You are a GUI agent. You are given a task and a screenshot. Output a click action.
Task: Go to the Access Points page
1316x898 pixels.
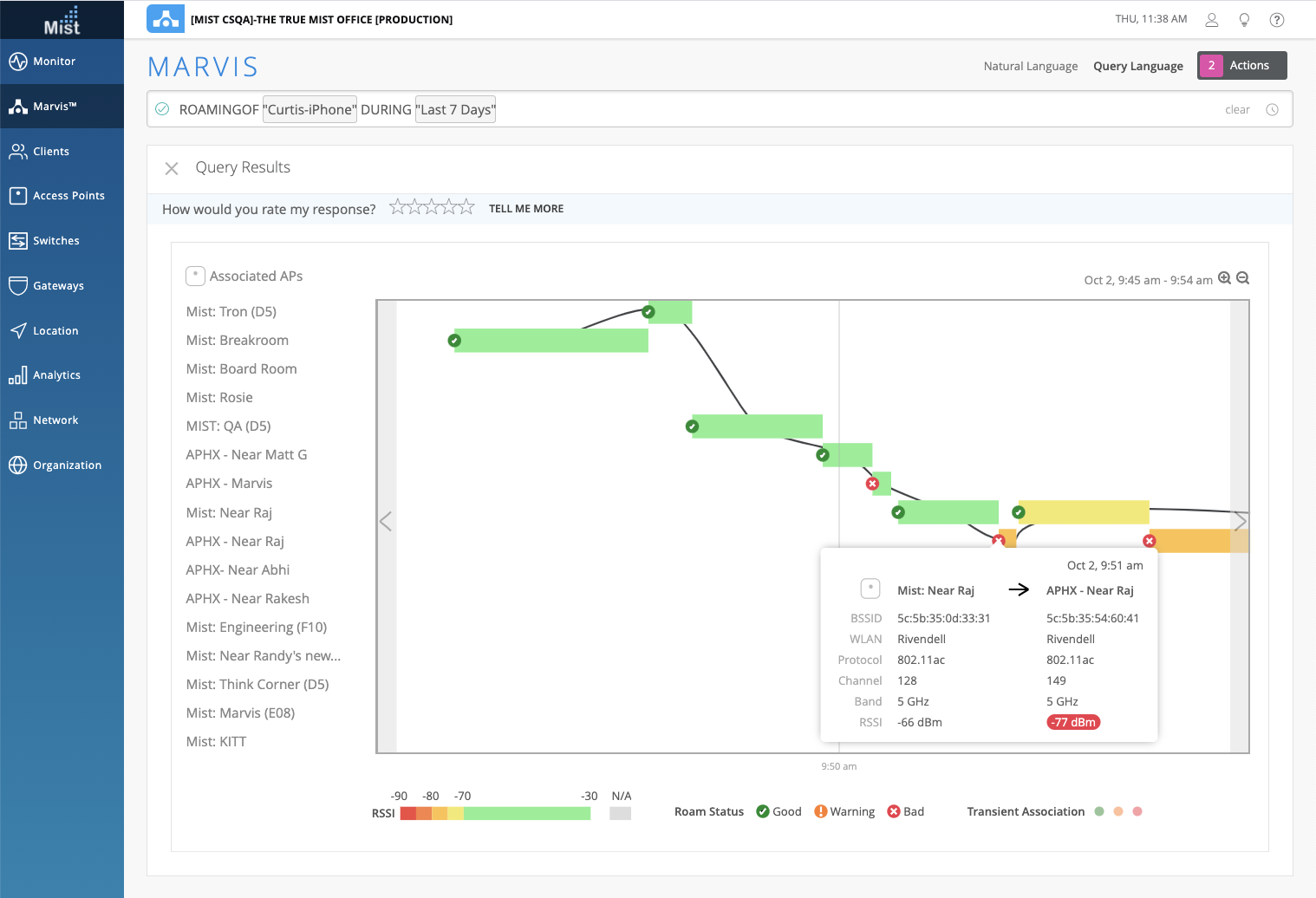click(68, 196)
